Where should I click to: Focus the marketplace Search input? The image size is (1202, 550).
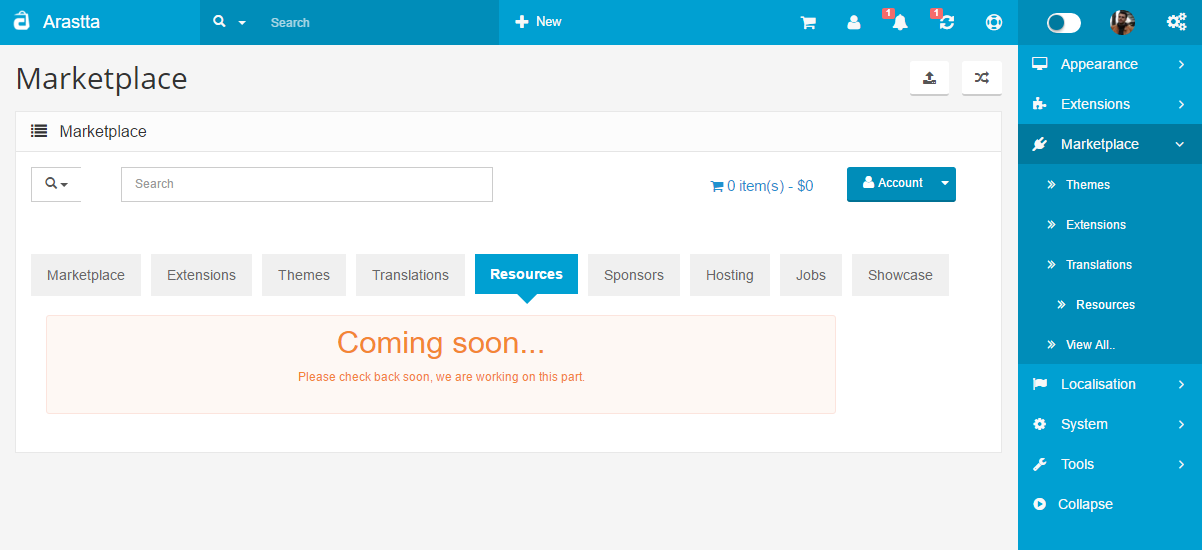307,184
